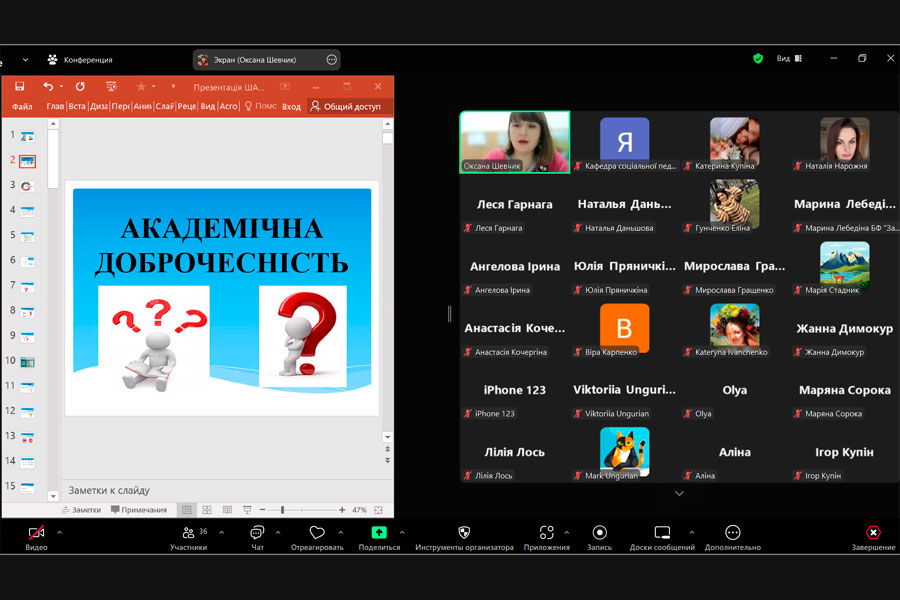
Task: Go to next slide double-arrow button
Action: (387, 460)
